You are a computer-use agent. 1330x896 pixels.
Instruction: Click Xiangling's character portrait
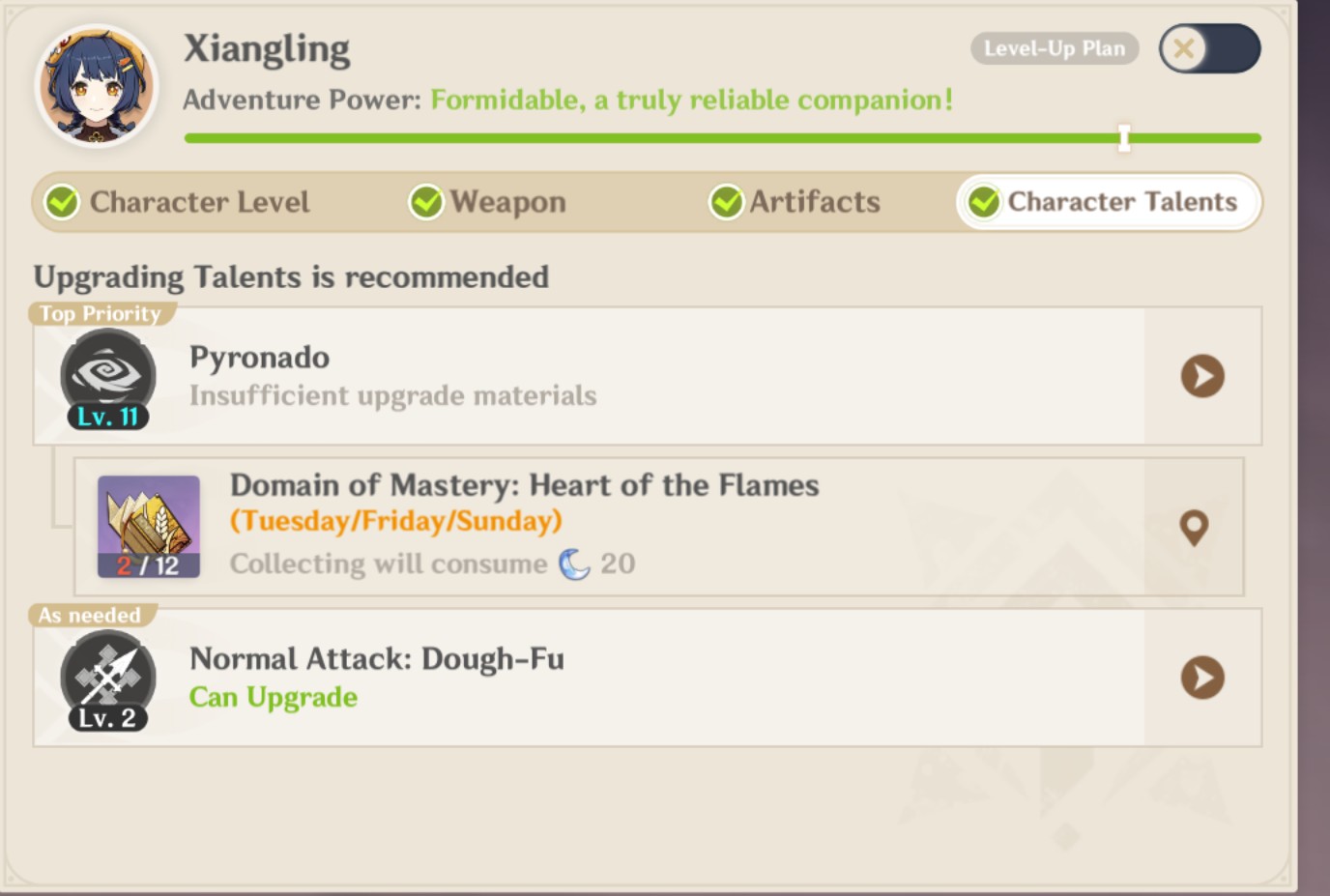point(97,87)
